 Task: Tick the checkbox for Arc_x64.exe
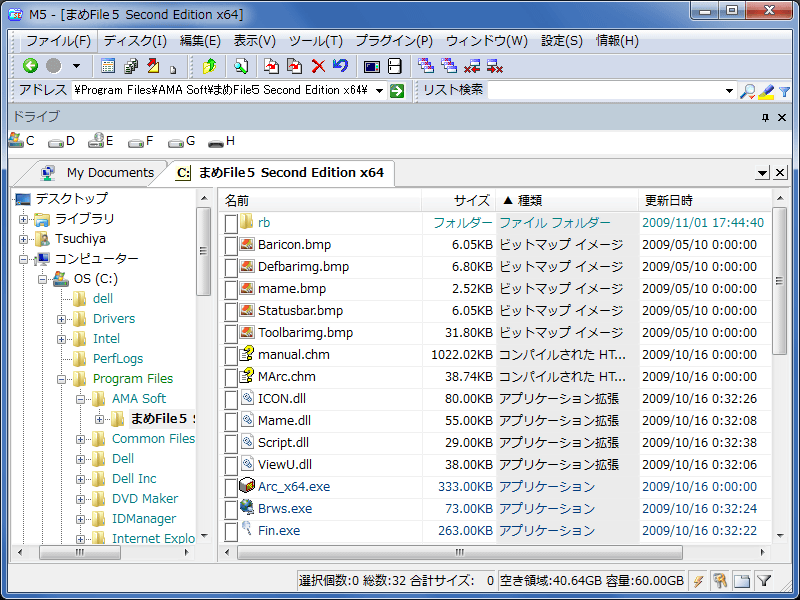coord(231,487)
